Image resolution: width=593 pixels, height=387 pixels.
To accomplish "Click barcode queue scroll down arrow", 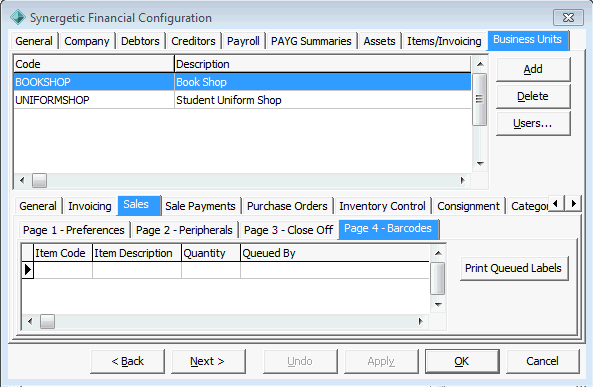I will (438, 305).
